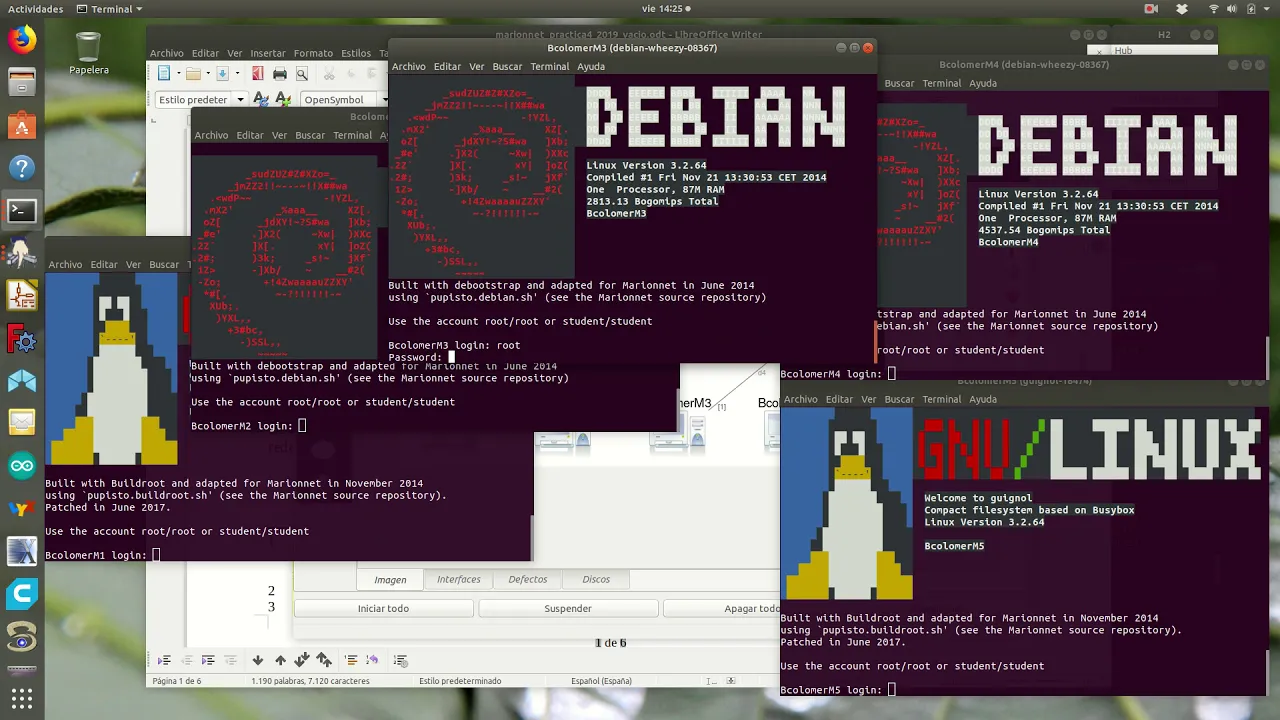1280x720 pixels.
Task: Open Archivo menu in BcolomerM3 terminal
Action: click(408, 66)
